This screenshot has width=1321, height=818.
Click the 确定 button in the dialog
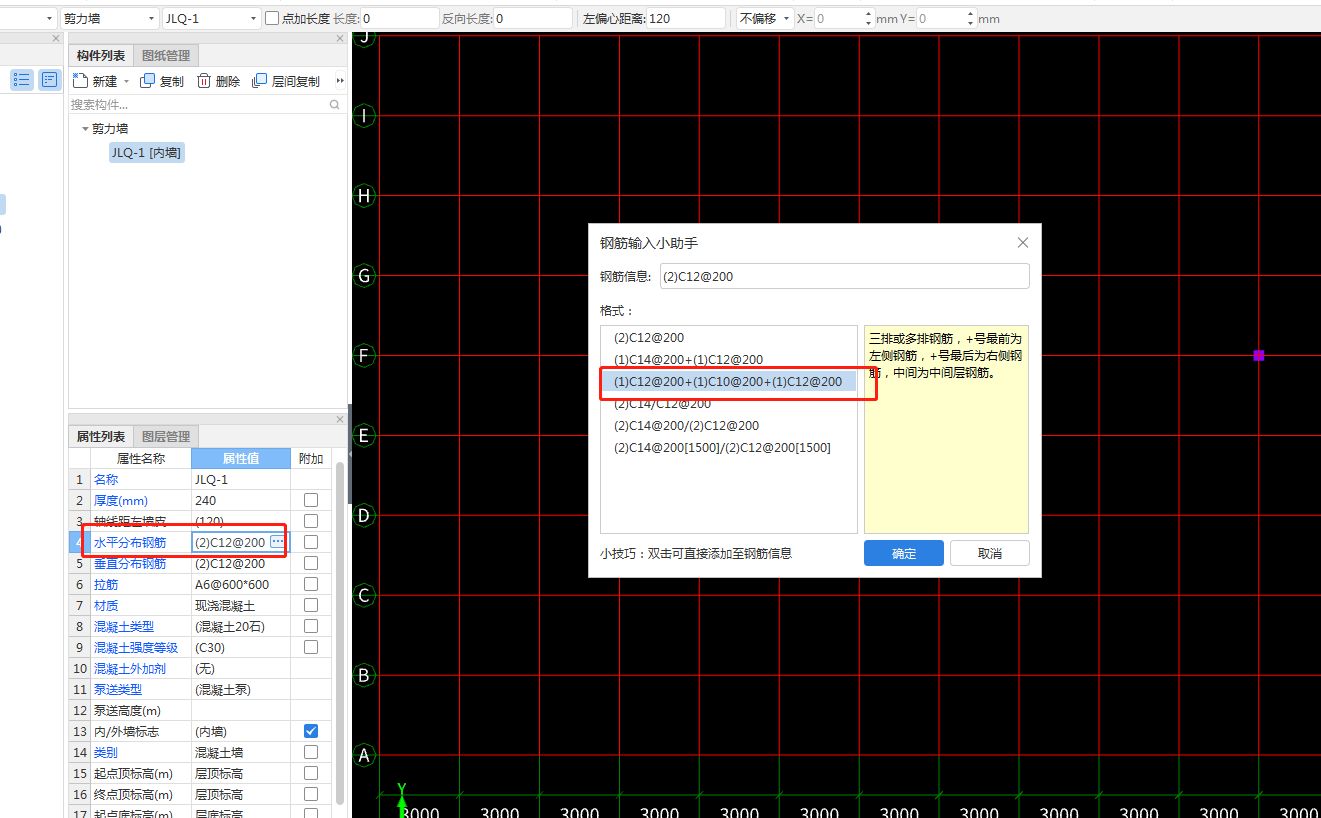click(x=904, y=553)
